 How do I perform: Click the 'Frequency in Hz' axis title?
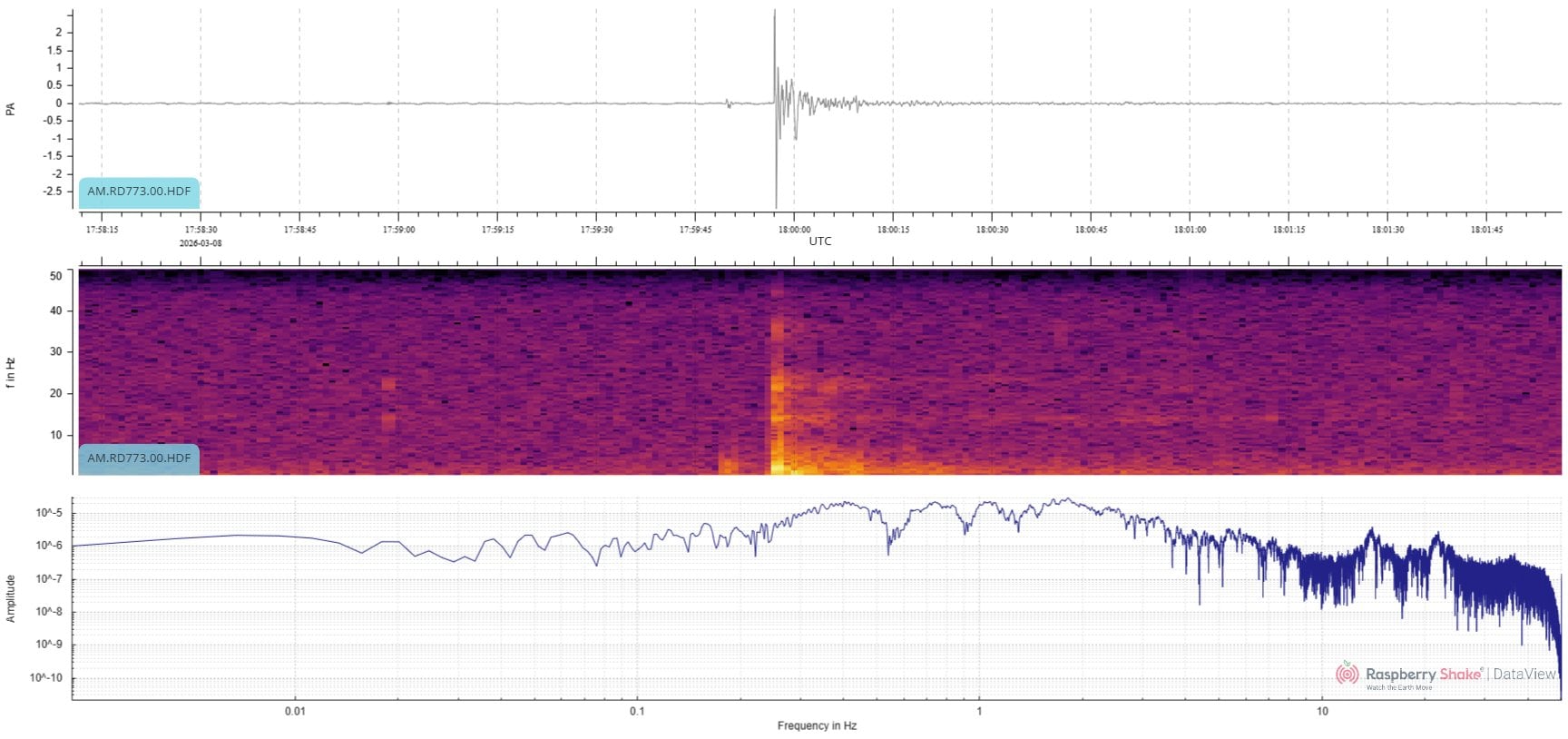pyautogui.click(x=817, y=725)
